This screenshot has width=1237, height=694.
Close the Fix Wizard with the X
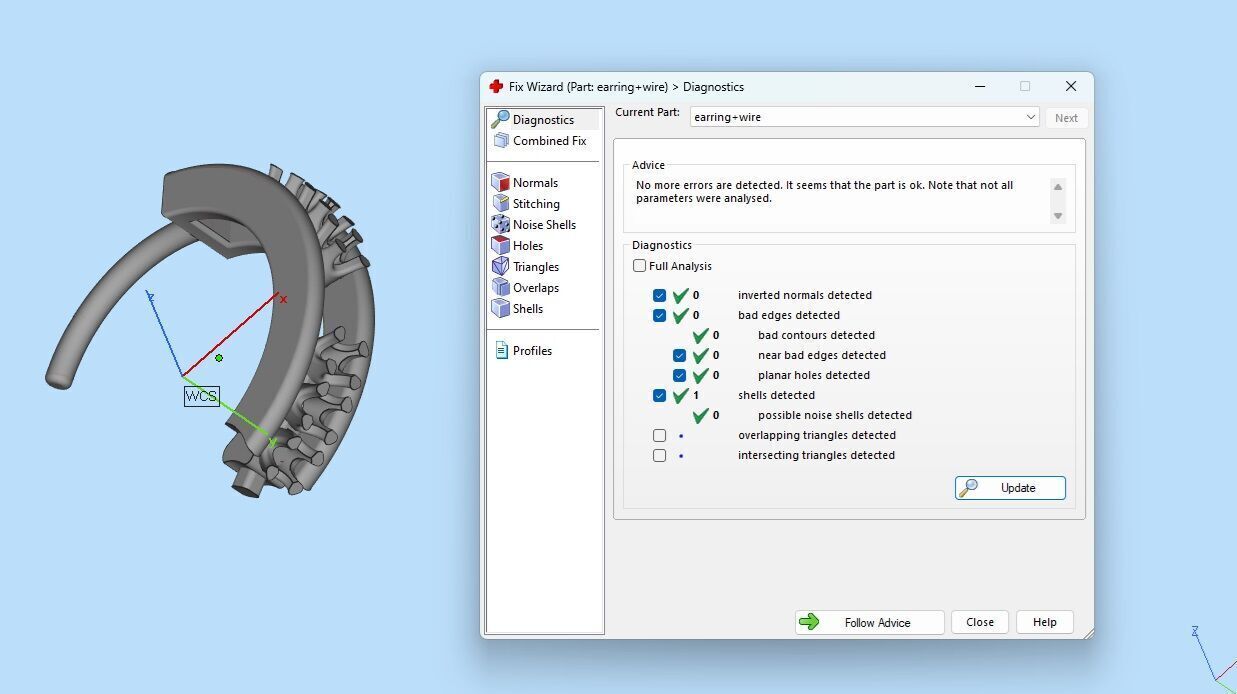pyautogui.click(x=1070, y=87)
